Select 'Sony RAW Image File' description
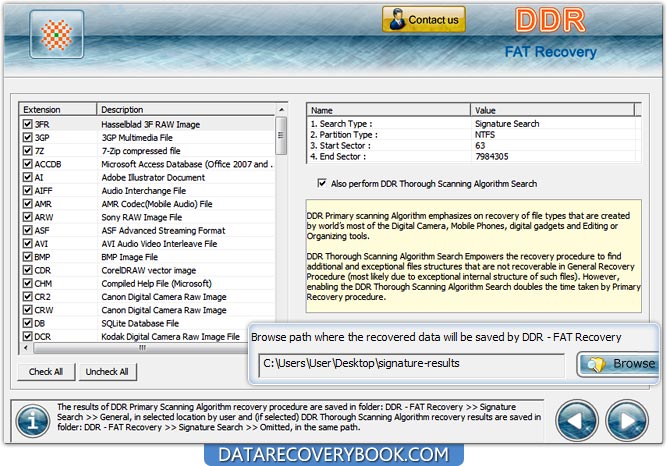Screen dimensions: 667x466 point(142,217)
